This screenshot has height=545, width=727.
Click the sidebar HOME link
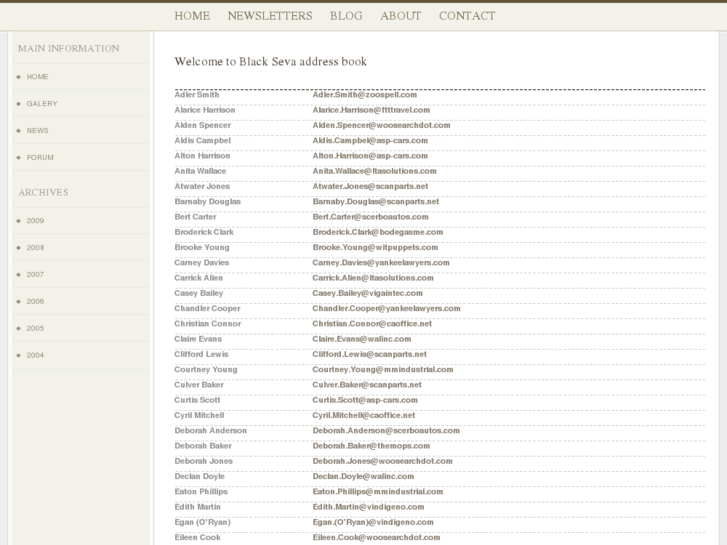pyautogui.click(x=37, y=77)
